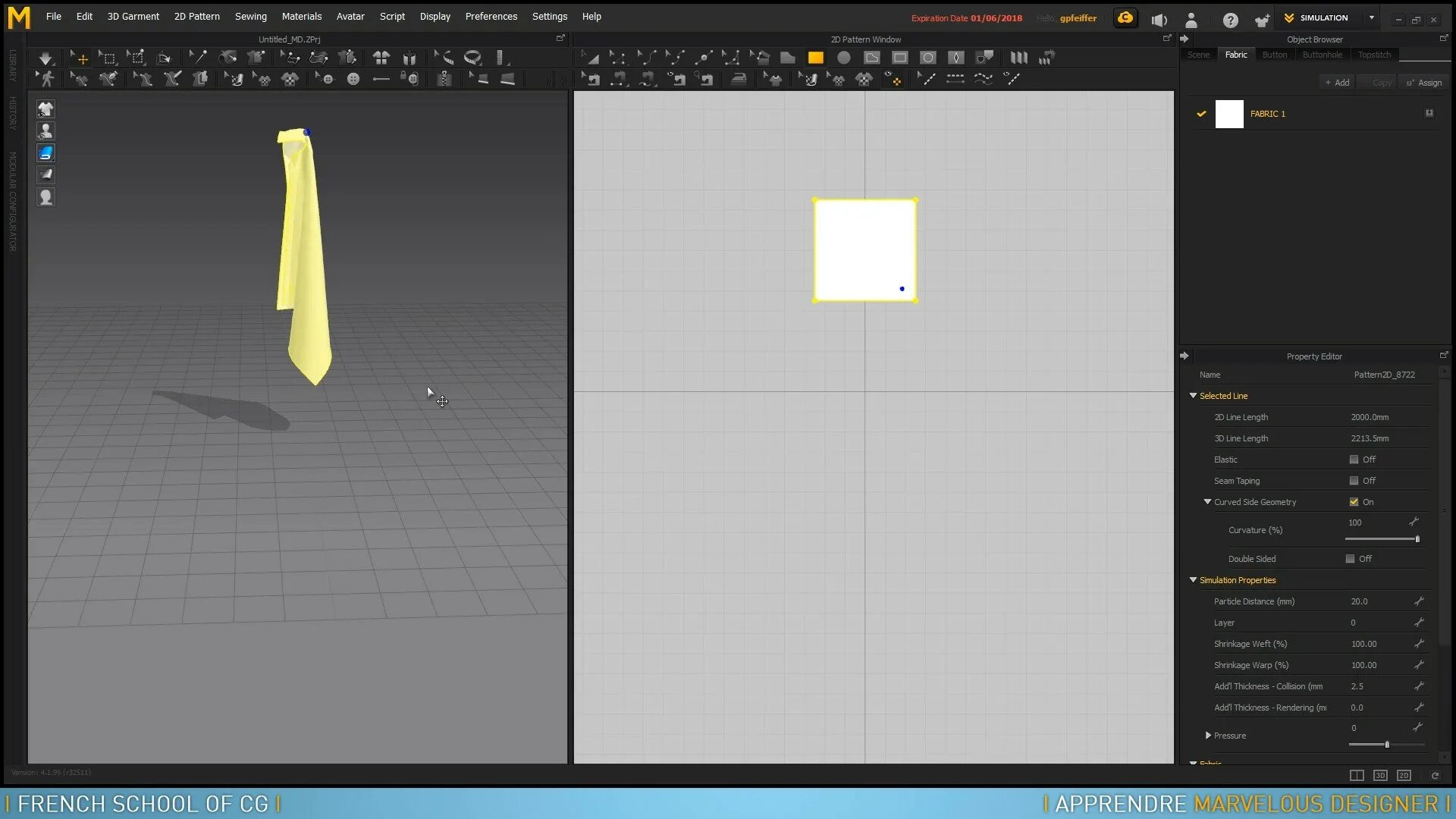Select the Button tool icon
Screen dimensions: 1456x819
pyautogui.click(x=353, y=79)
